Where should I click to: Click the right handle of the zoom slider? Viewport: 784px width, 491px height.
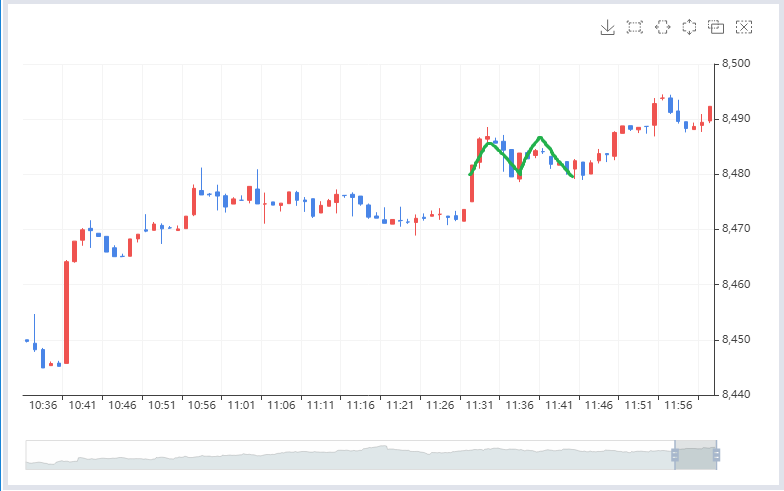[716, 455]
